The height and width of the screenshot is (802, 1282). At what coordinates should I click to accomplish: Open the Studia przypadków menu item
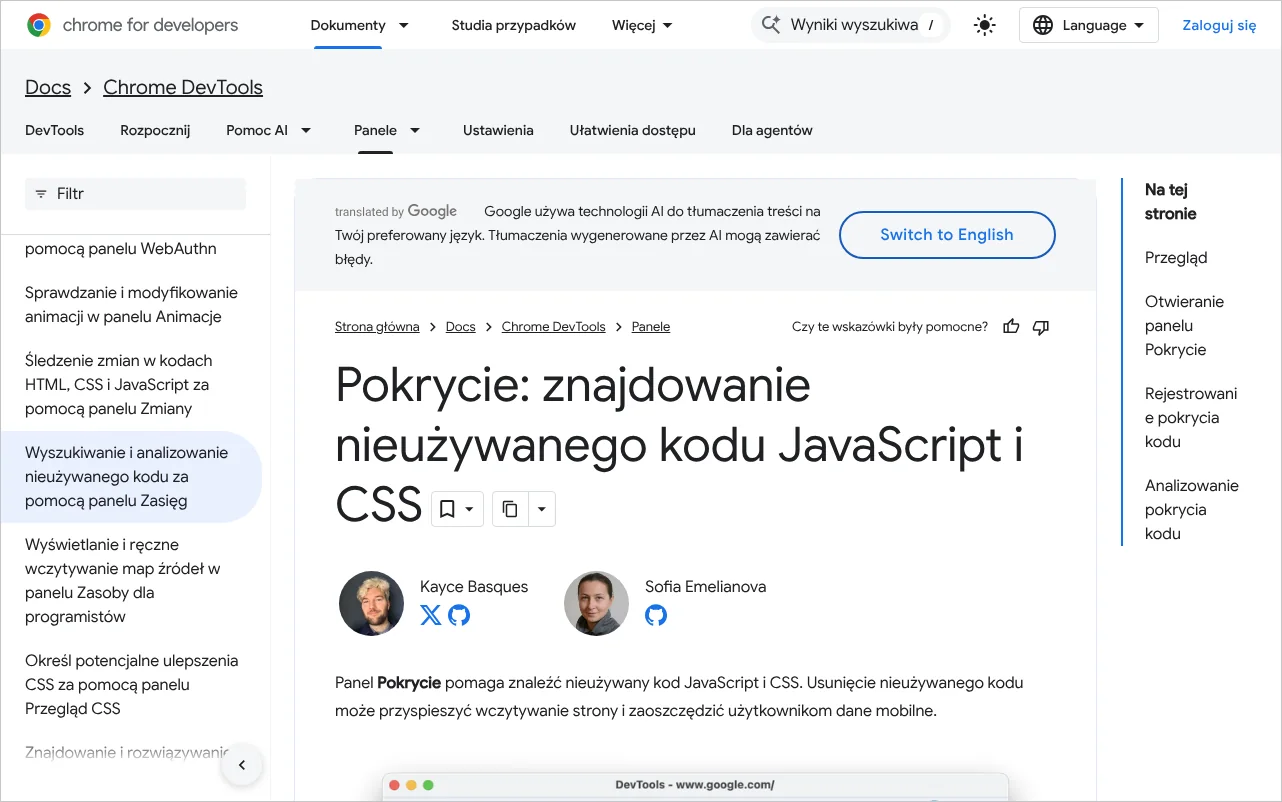(x=514, y=25)
